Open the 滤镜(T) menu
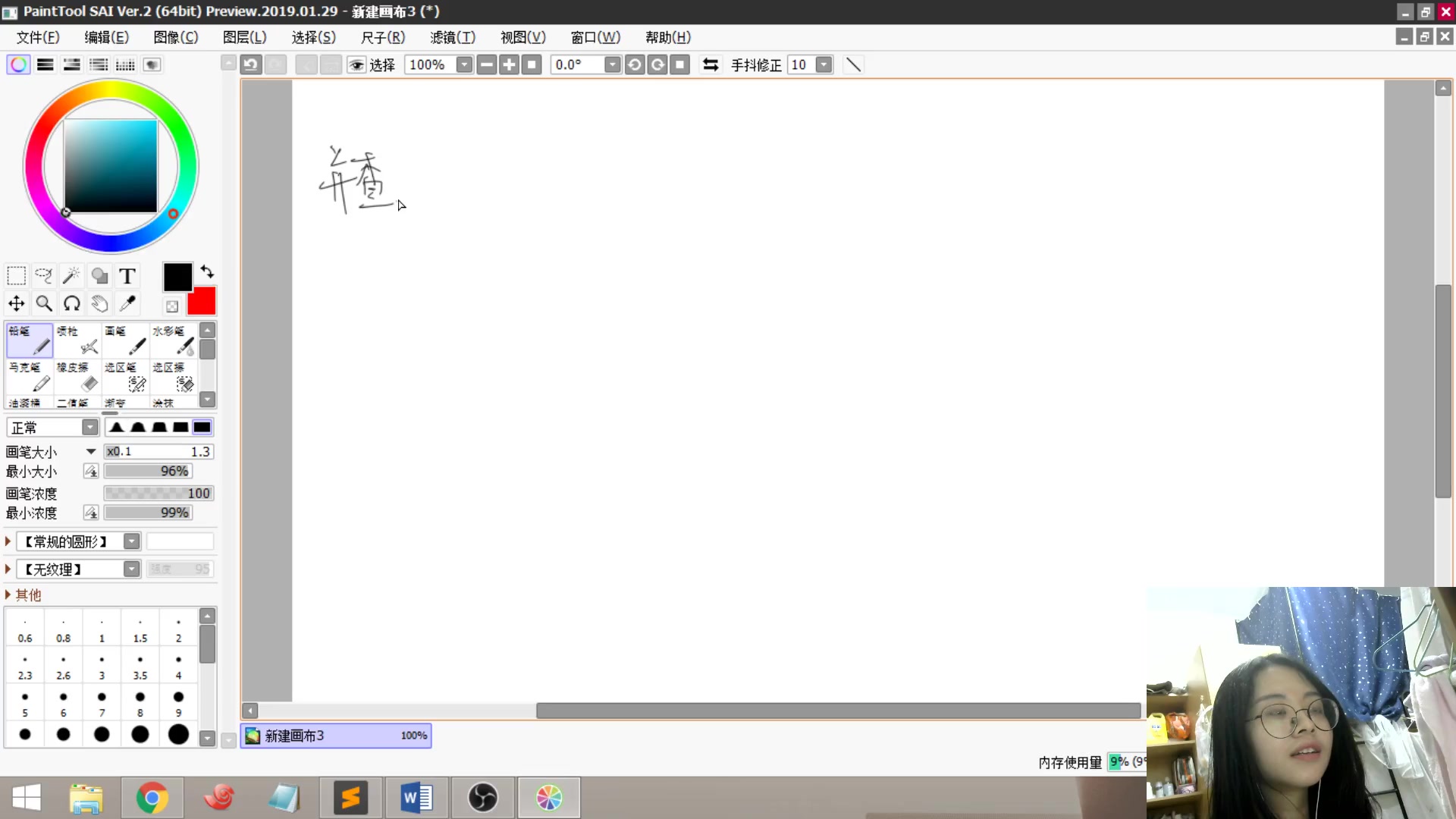This screenshot has height=819, width=1456. (x=452, y=37)
